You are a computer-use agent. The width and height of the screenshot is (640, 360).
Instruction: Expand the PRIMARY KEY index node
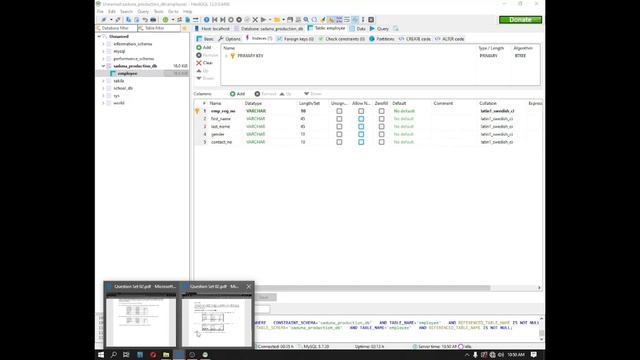tap(227, 56)
